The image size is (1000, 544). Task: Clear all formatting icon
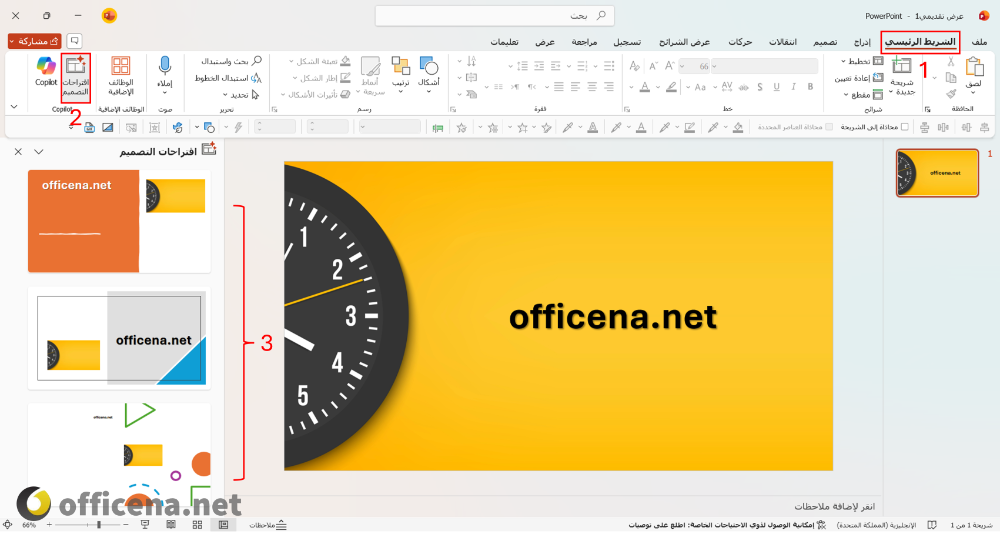tap(635, 66)
